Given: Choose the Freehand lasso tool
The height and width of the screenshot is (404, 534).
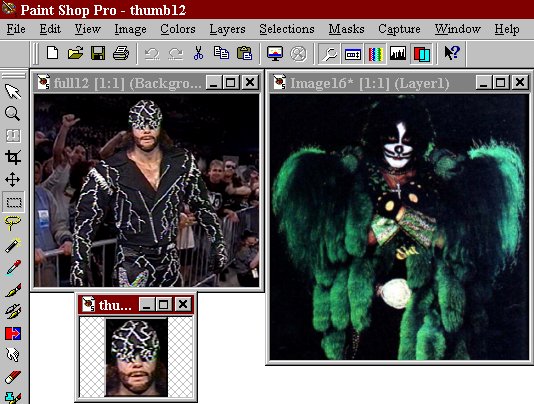Looking at the screenshot, I should click(13, 223).
